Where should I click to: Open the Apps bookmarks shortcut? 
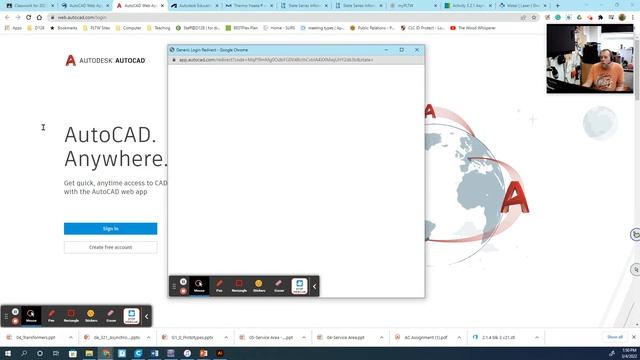(x=13, y=28)
